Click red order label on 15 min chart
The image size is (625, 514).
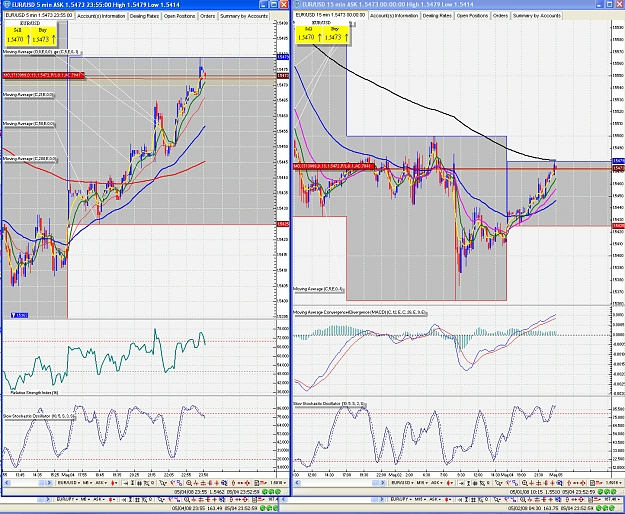click(x=334, y=166)
